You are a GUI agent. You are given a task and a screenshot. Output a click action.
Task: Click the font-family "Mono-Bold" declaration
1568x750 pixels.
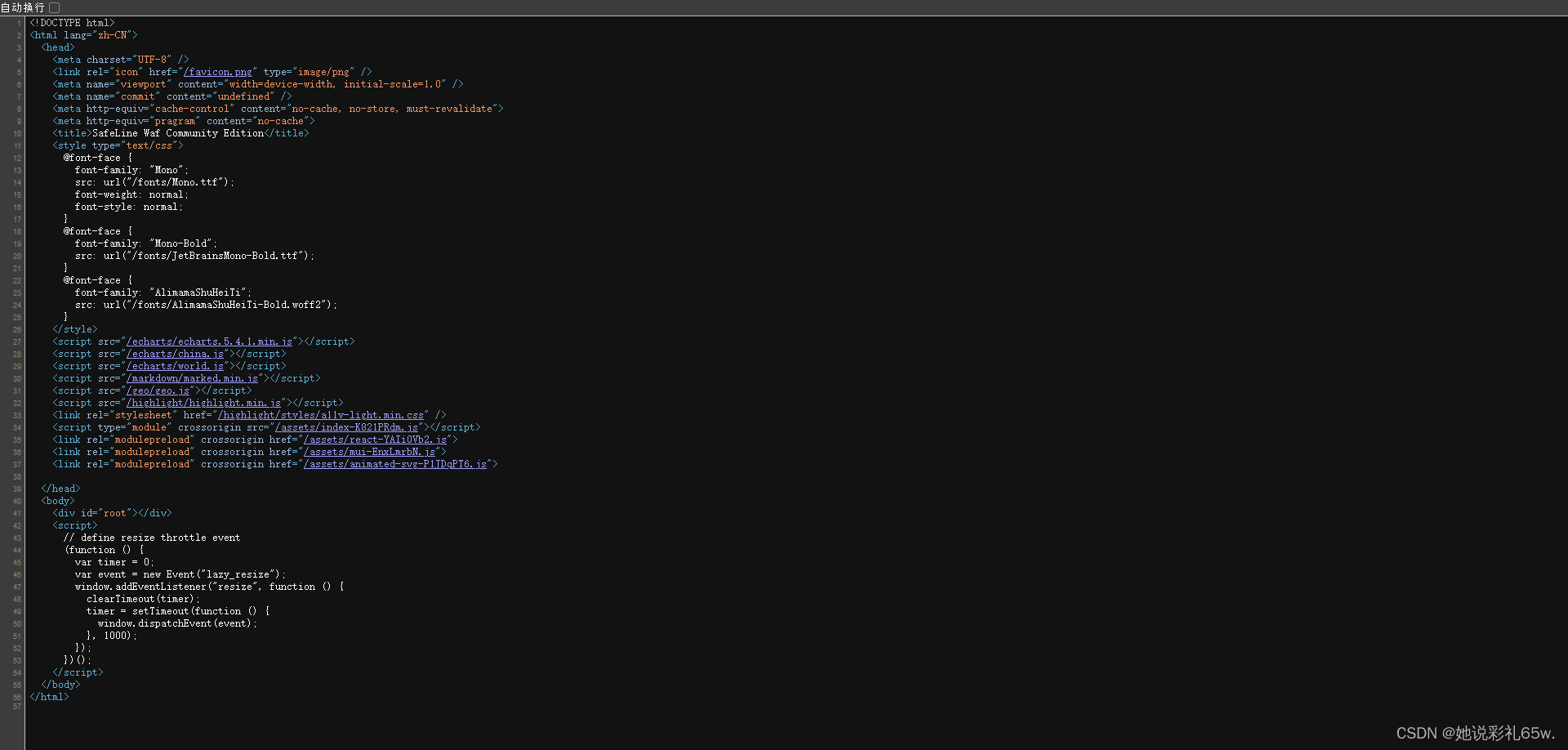pyautogui.click(x=146, y=243)
